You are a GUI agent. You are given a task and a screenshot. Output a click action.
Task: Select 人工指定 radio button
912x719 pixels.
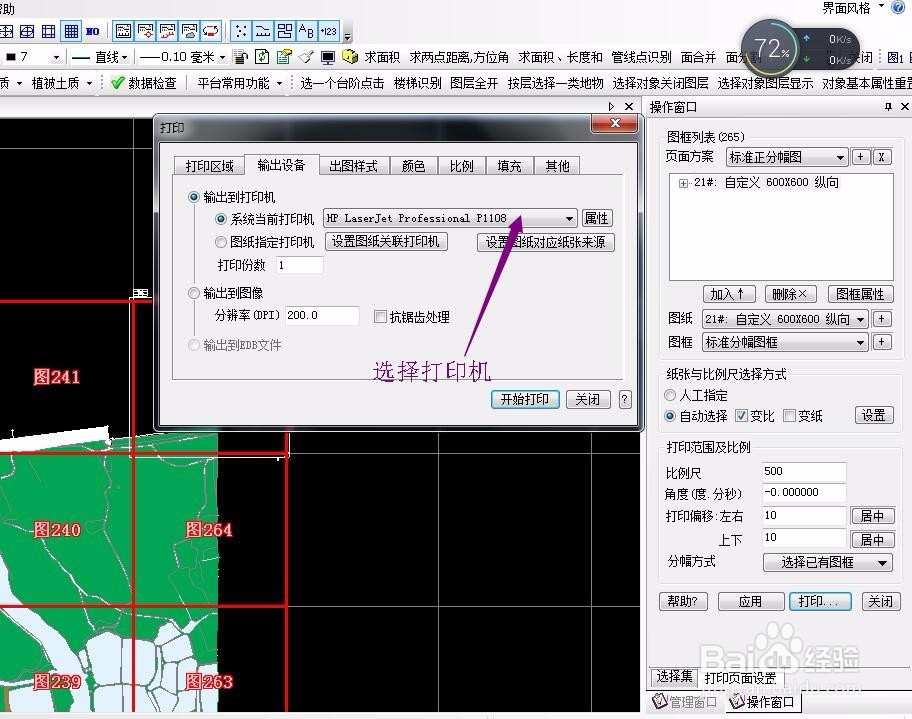(x=670, y=395)
